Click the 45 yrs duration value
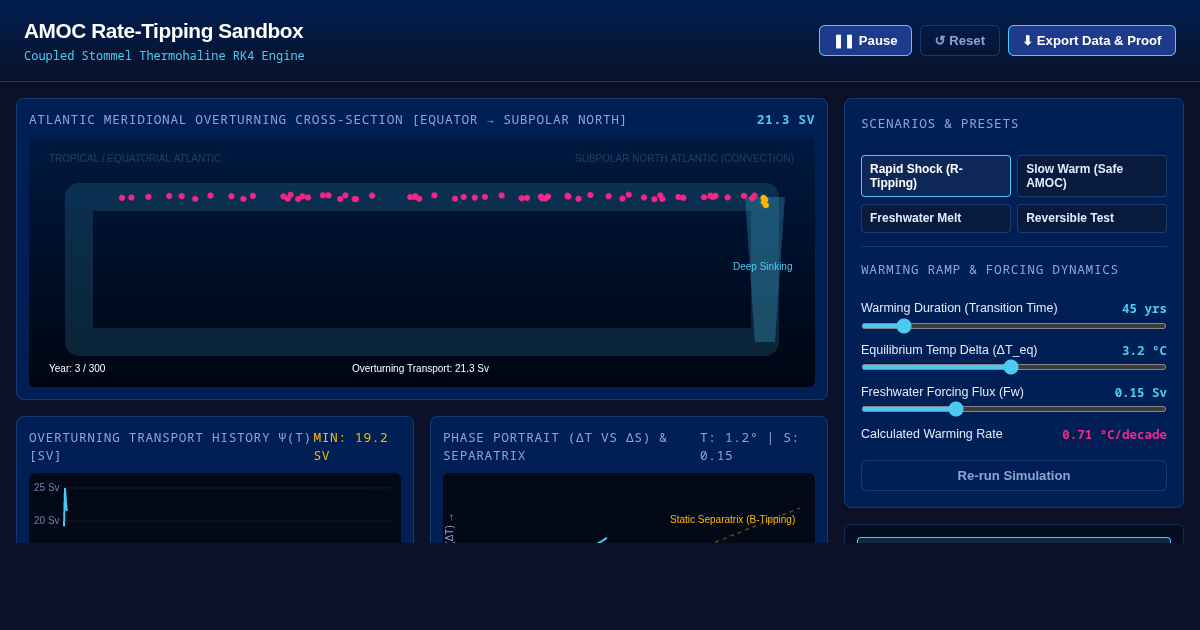This screenshot has width=1200, height=630. pyautogui.click(x=1144, y=309)
